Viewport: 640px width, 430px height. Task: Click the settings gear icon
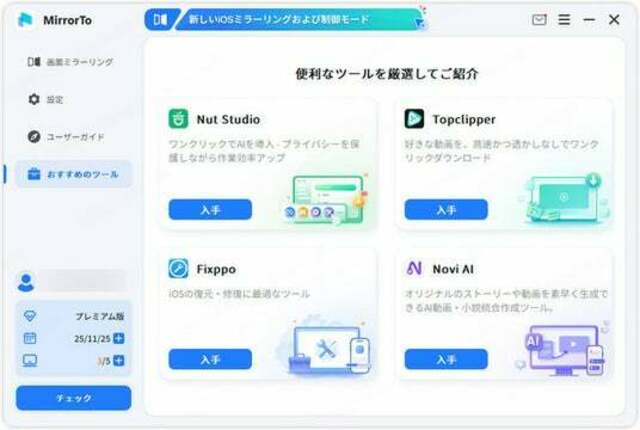click(x=34, y=99)
